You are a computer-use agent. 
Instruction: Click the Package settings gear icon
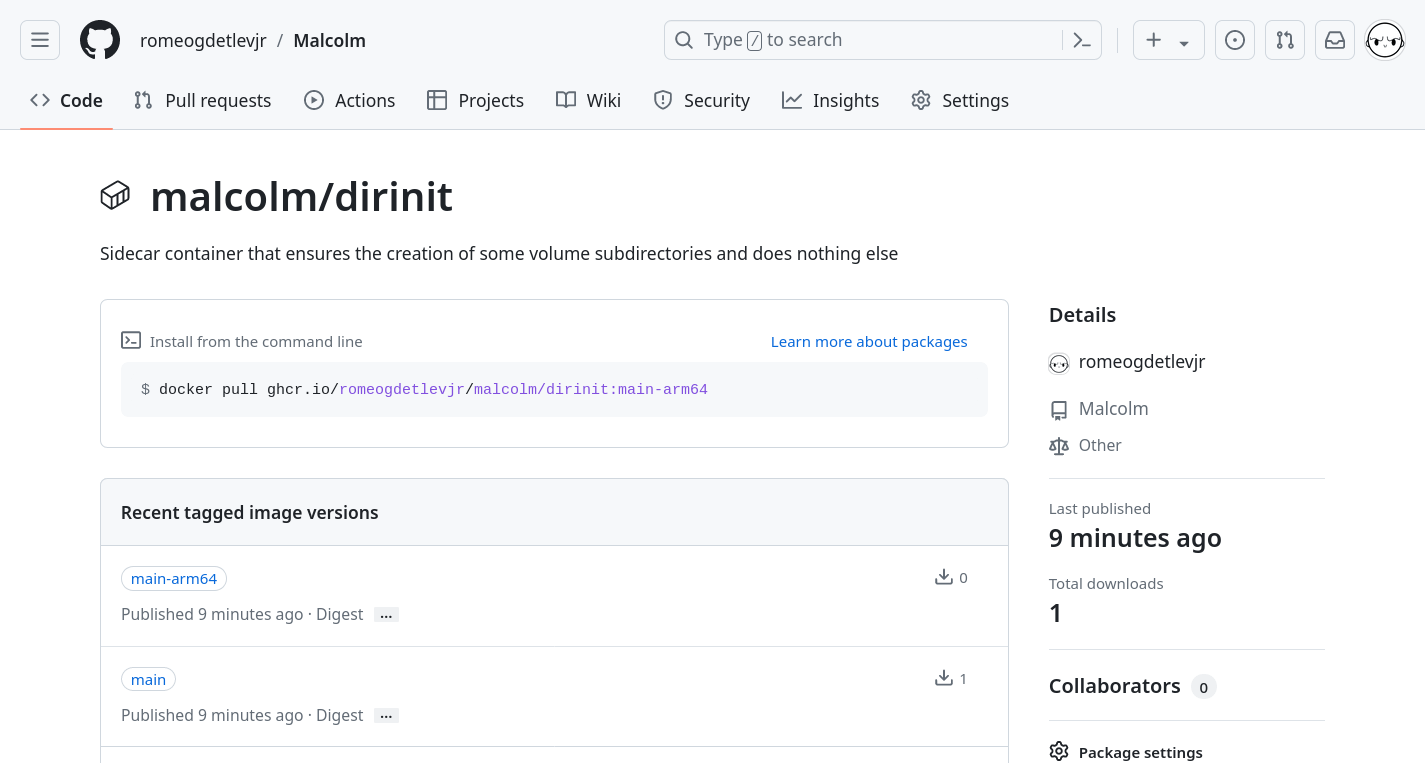click(1059, 752)
